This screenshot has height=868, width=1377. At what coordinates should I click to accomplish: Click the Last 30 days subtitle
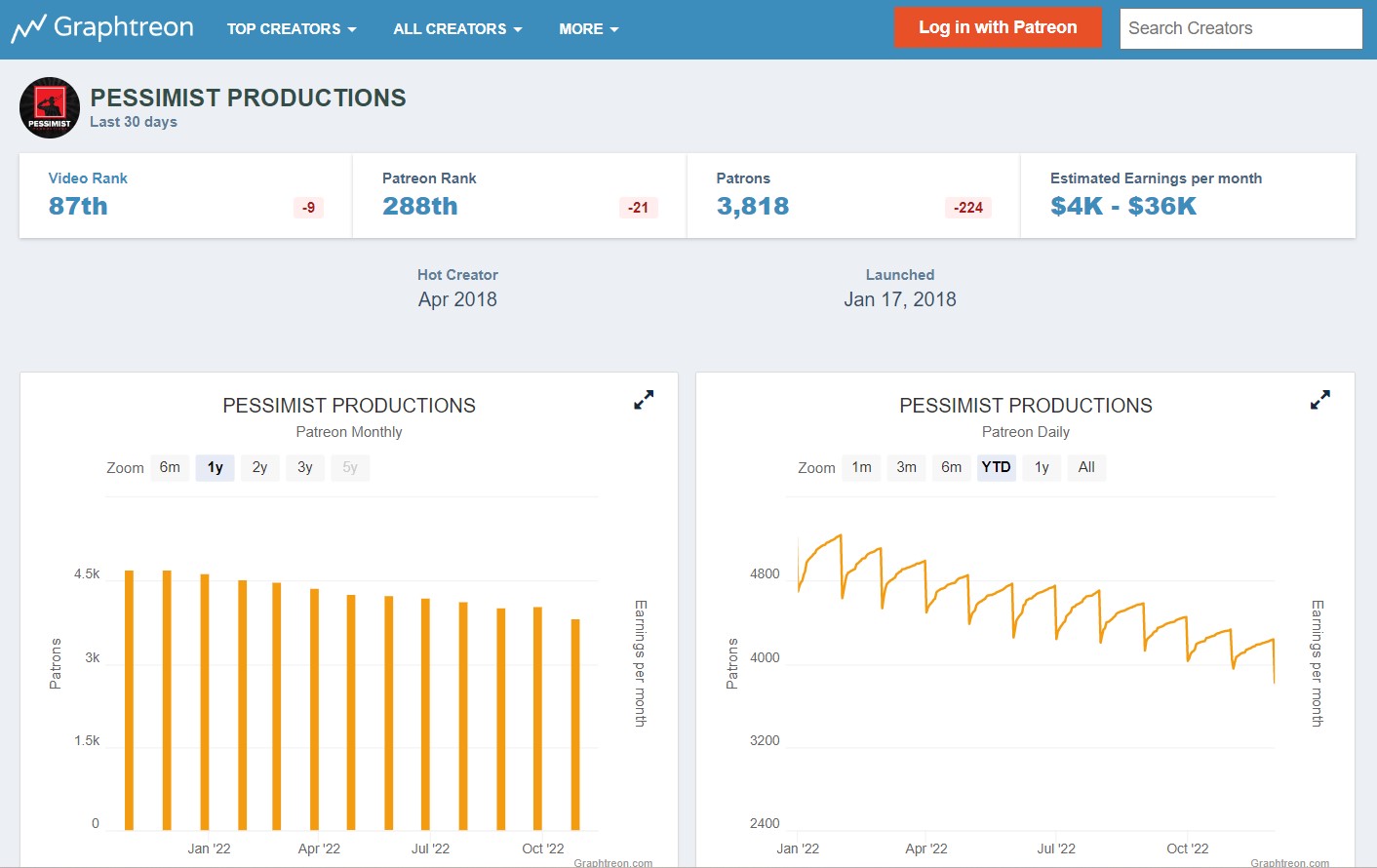tap(134, 122)
